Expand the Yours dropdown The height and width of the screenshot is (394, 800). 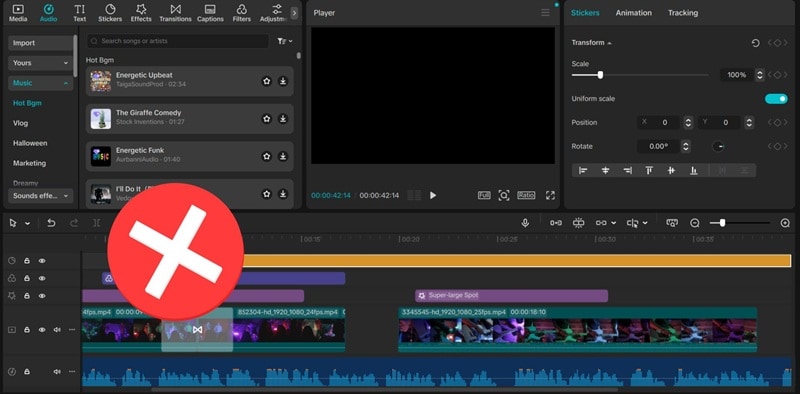tap(40, 63)
